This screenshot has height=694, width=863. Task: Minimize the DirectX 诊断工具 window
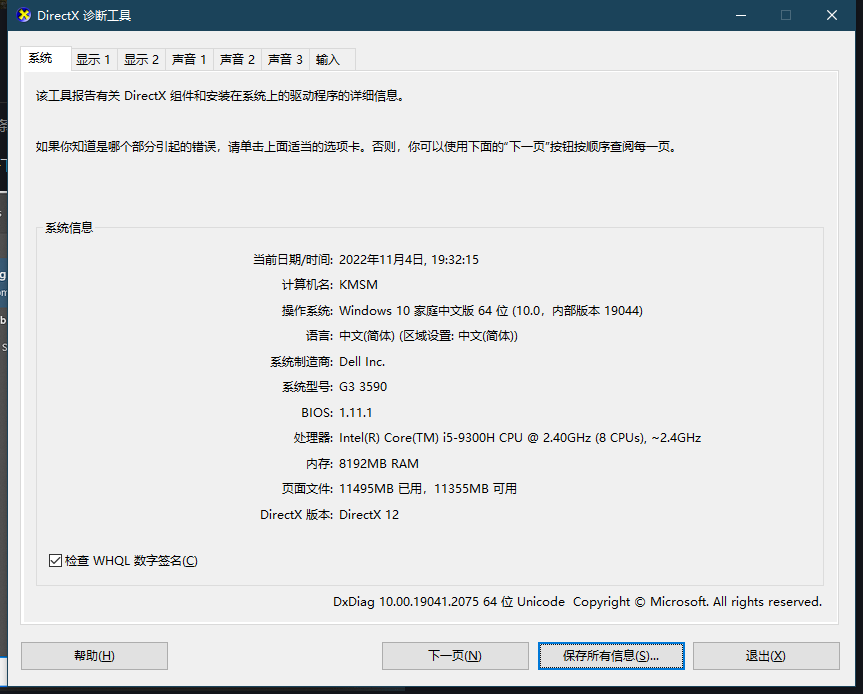point(740,15)
